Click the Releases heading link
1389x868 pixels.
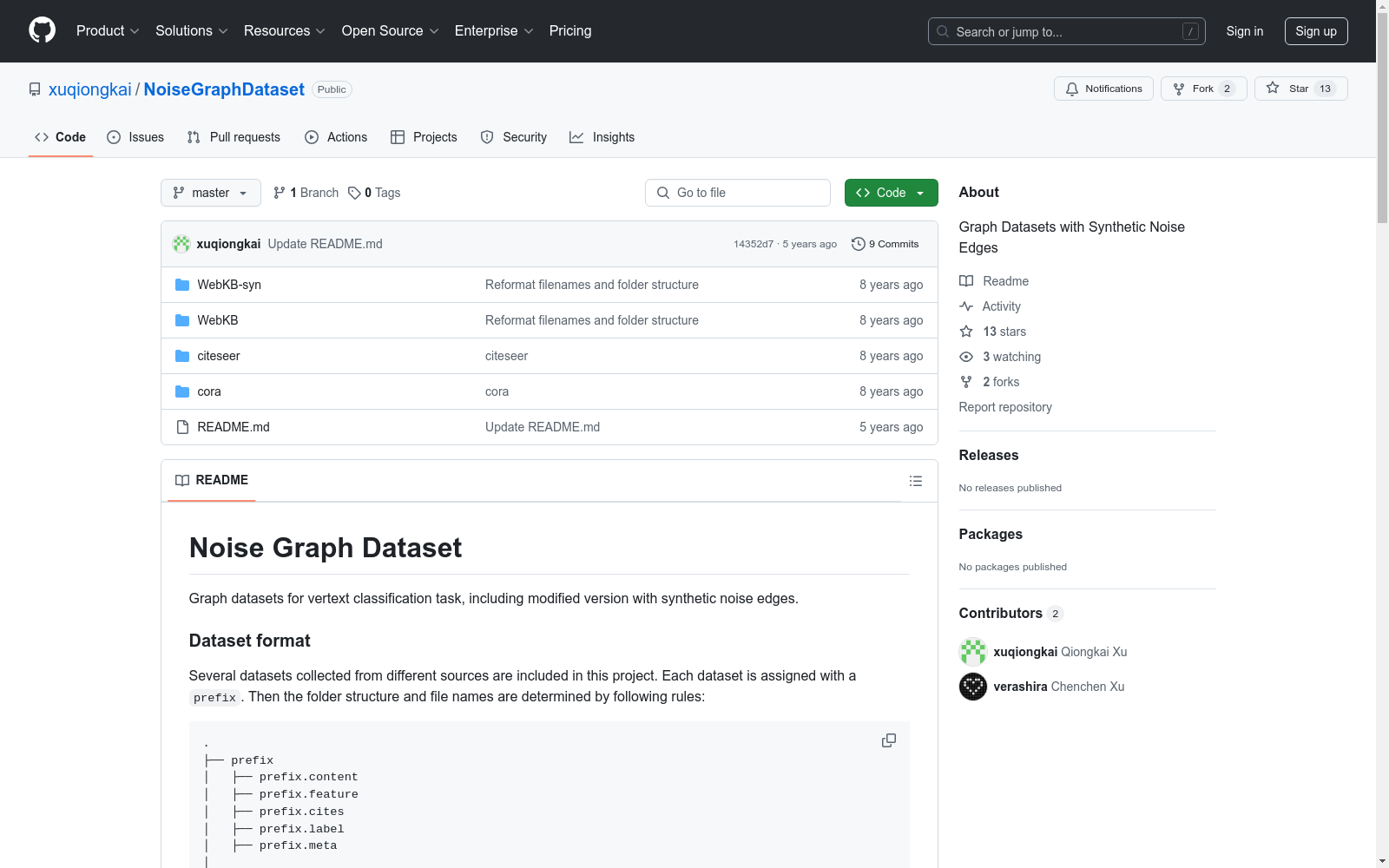[989, 455]
